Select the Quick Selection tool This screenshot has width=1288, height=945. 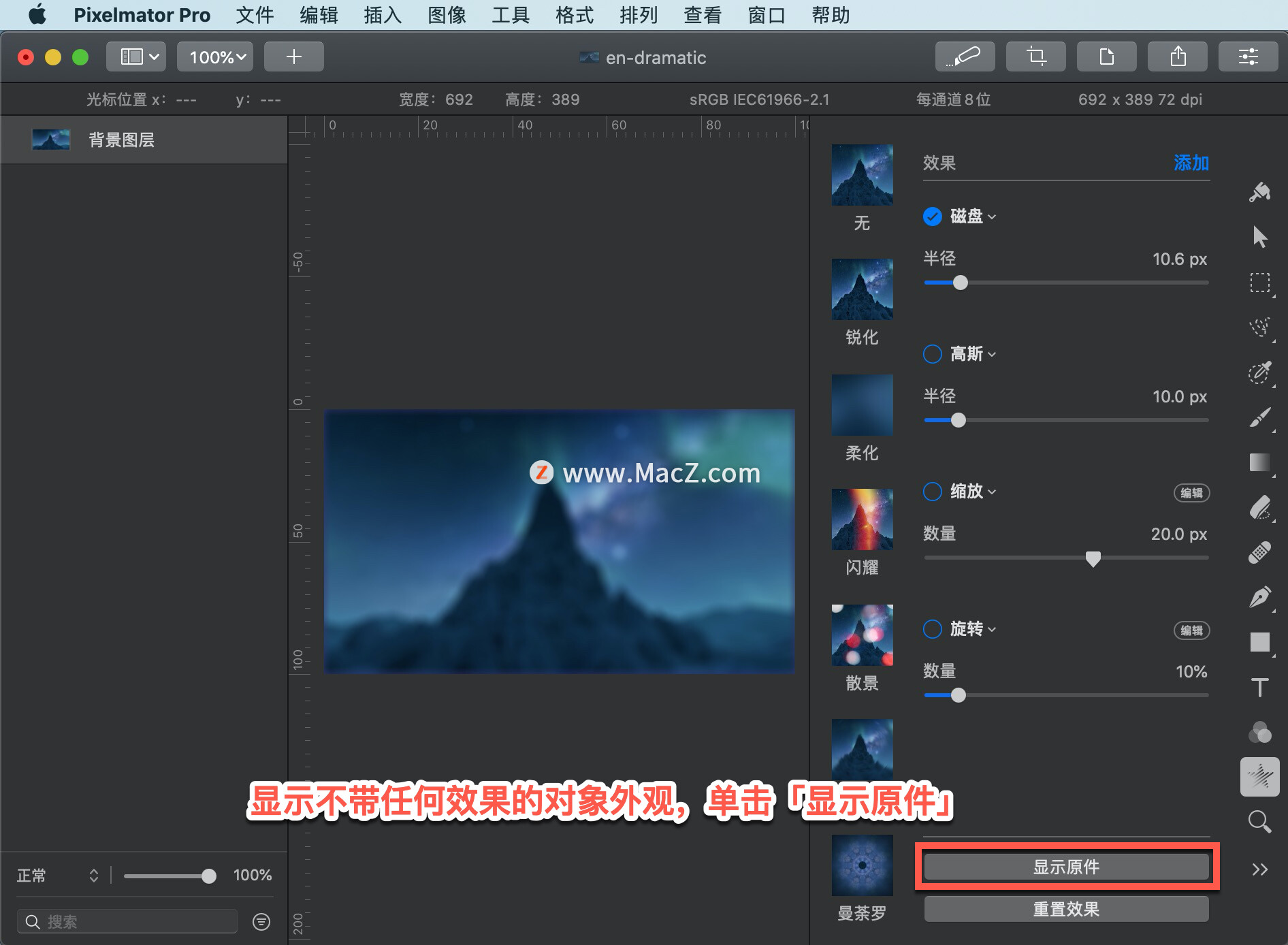1259,327
